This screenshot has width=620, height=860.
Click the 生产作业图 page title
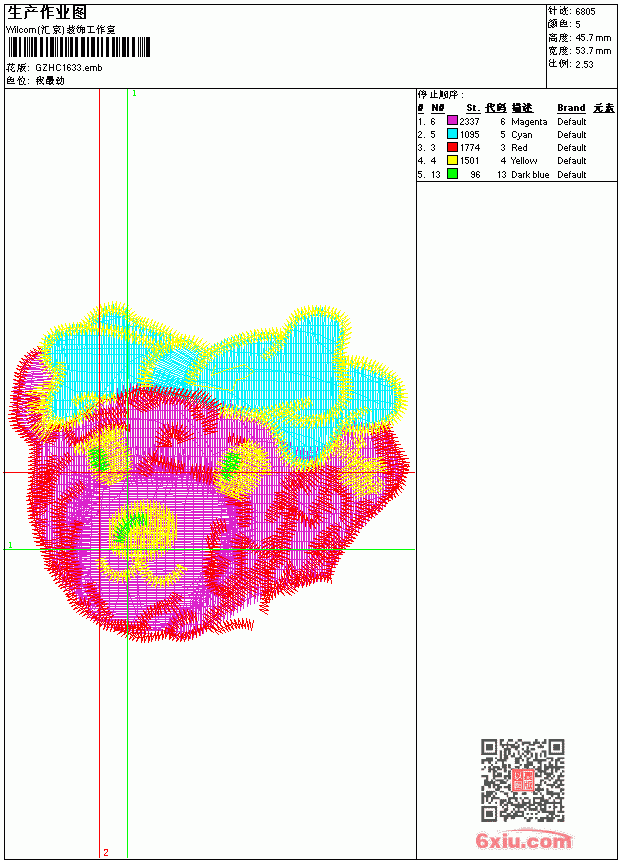(47, 13)
